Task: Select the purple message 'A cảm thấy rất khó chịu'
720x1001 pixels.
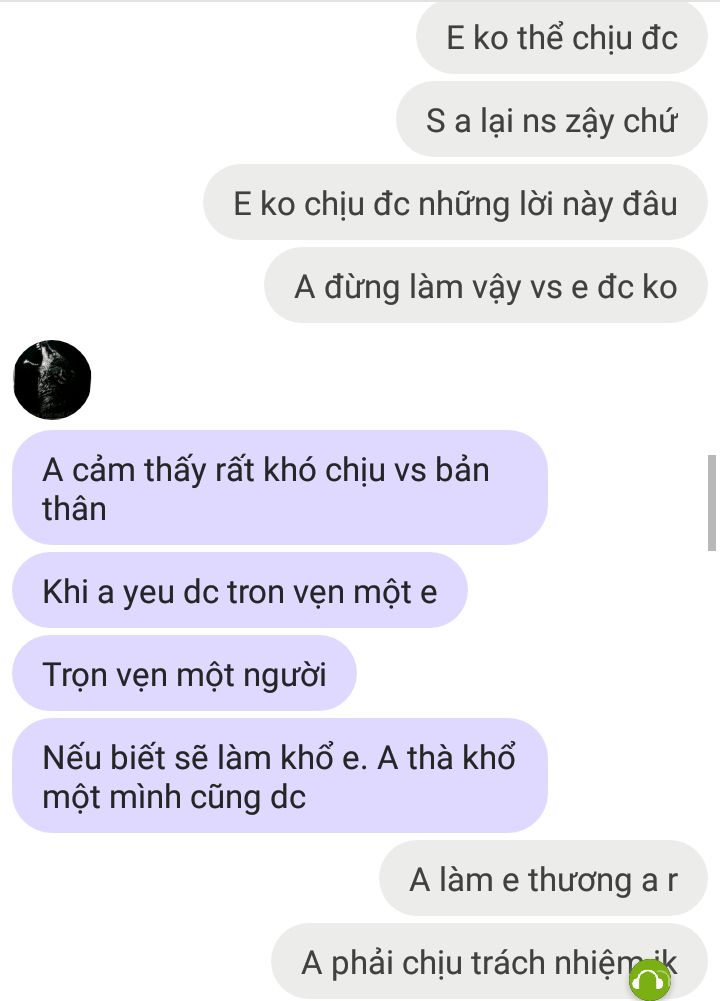Action: [280, 488]
